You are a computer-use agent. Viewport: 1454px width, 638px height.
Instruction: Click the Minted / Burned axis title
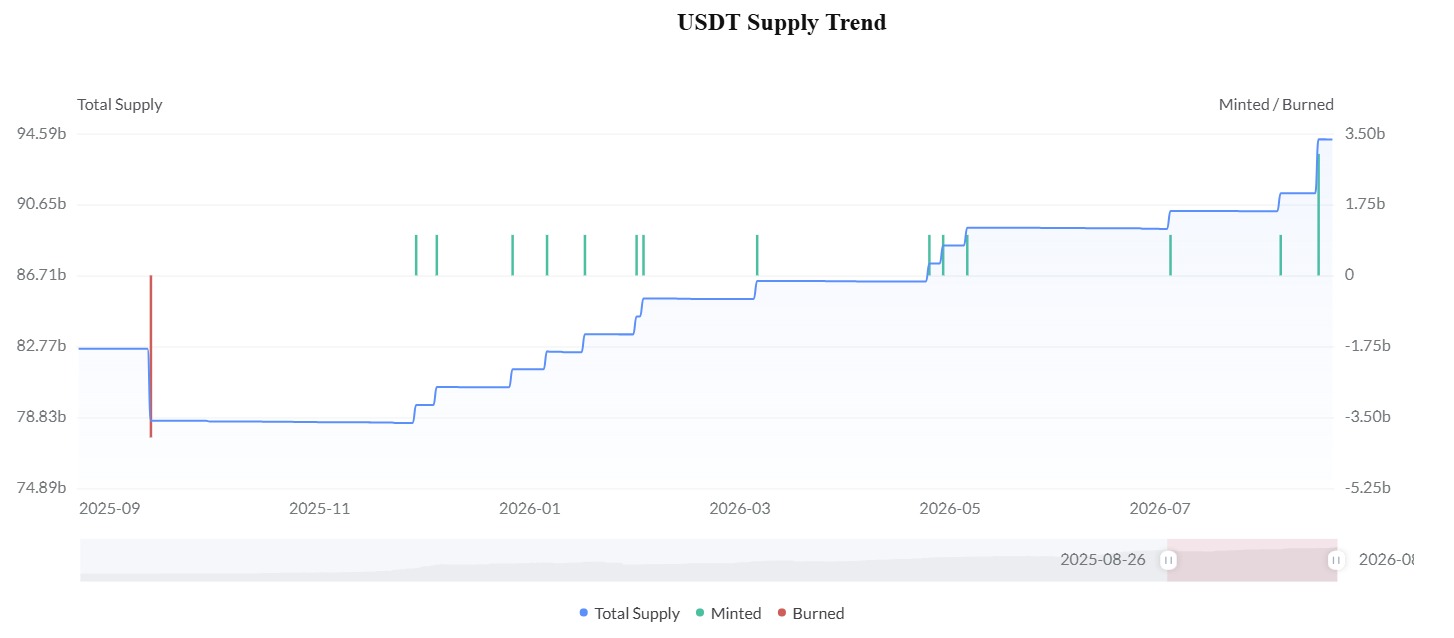pyautogui.click(x=1276, y=104)
